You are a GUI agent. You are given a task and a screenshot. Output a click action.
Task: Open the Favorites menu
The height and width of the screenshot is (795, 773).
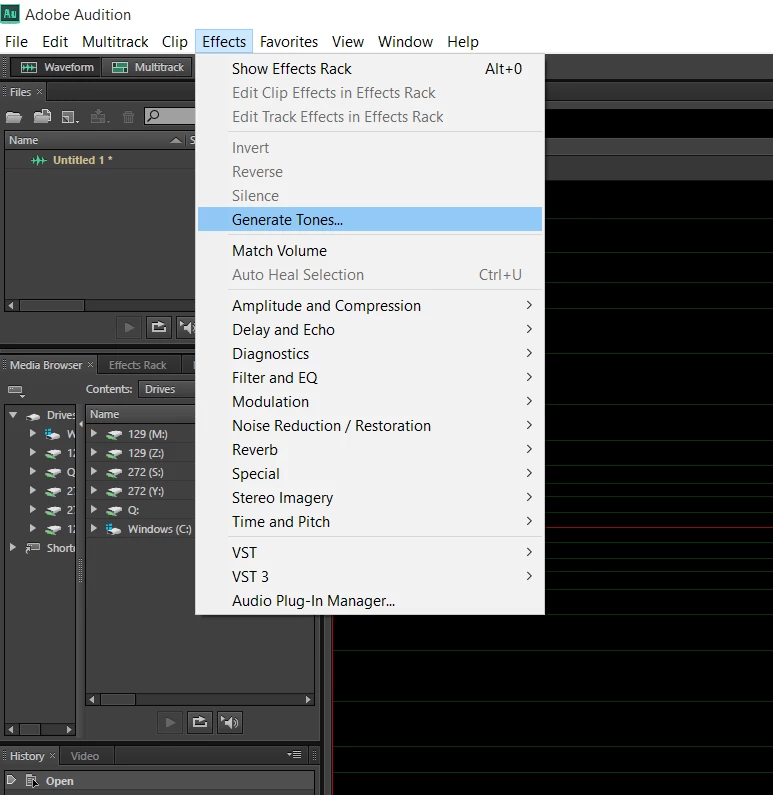click(289, 42)
